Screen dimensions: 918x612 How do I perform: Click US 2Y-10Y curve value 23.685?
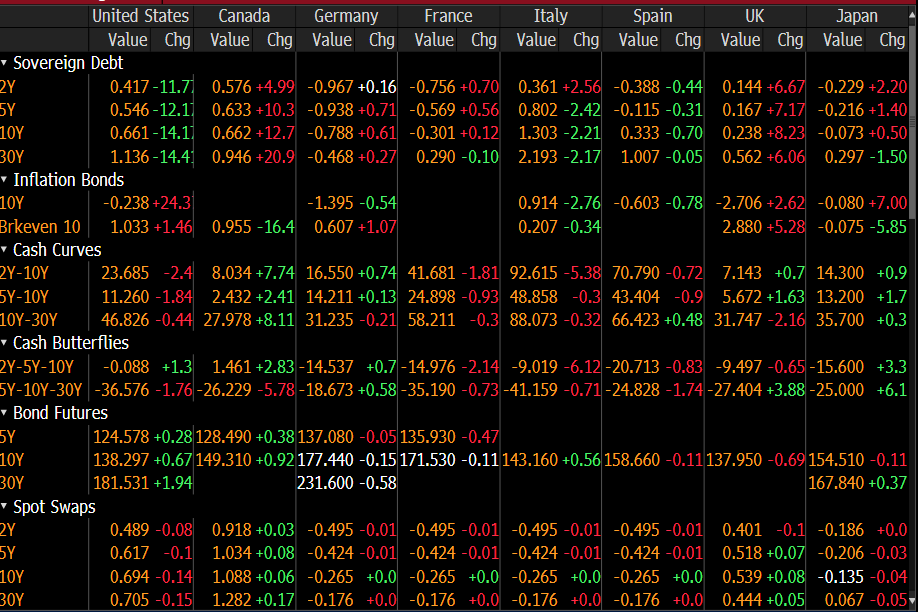(125, 273)
